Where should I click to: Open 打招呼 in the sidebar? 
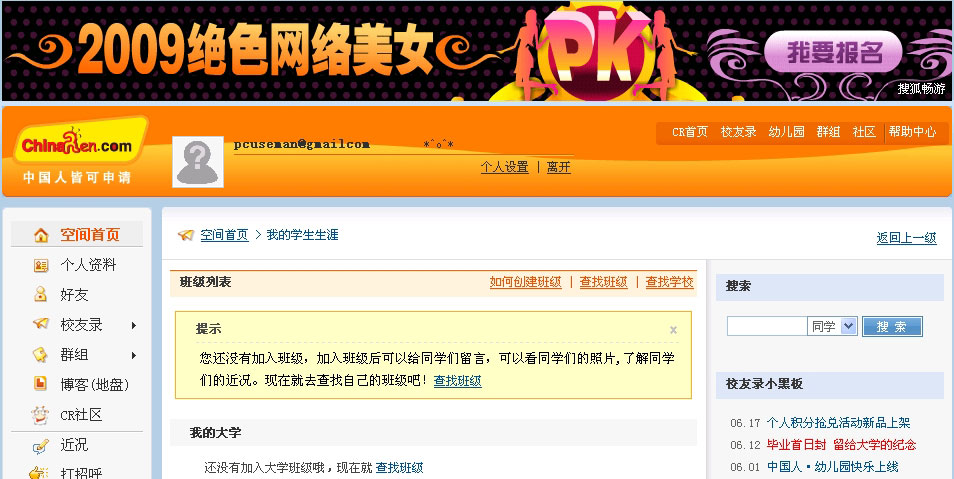tap(82, 473)
